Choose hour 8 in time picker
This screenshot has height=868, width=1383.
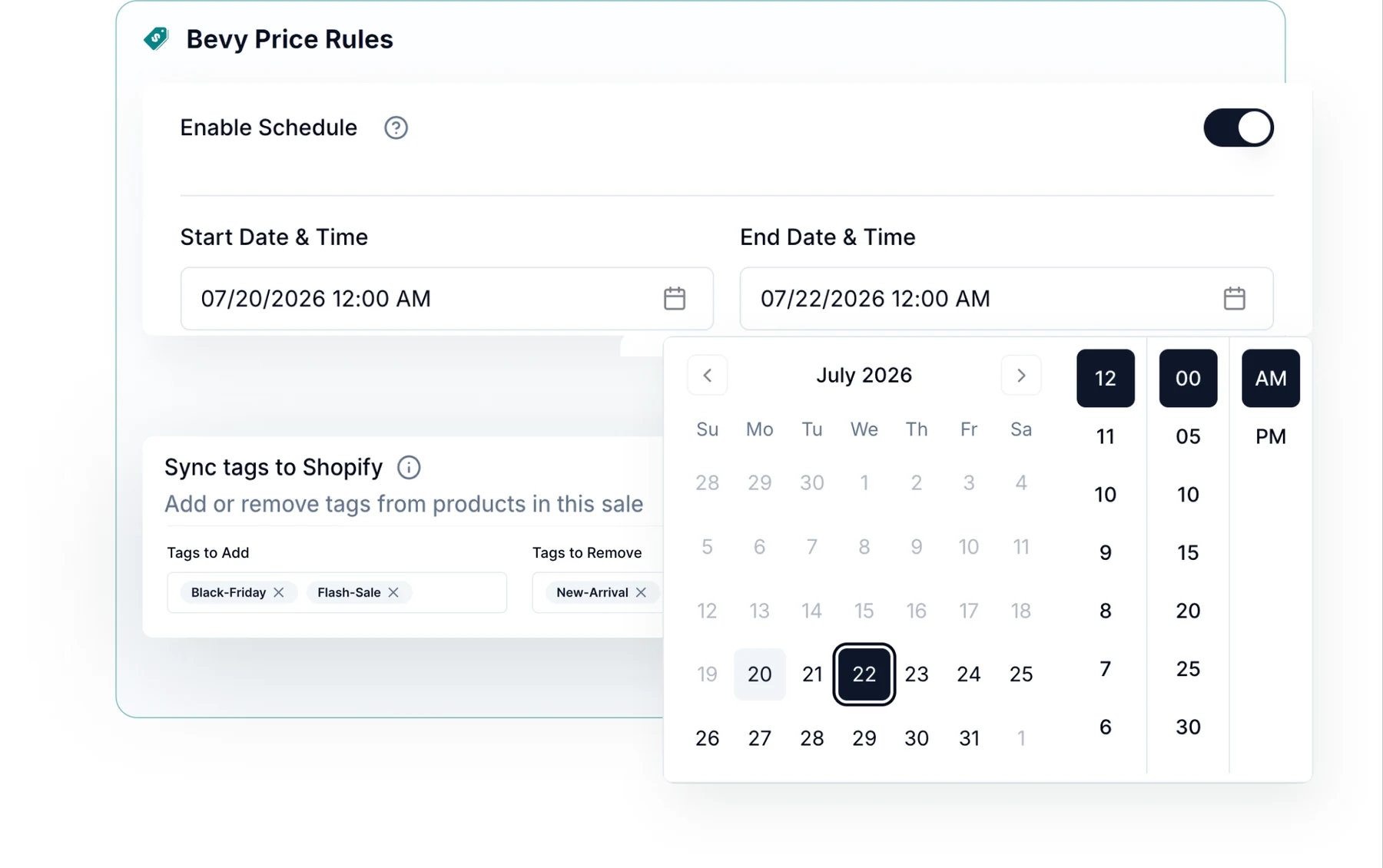click(1106, 611)
